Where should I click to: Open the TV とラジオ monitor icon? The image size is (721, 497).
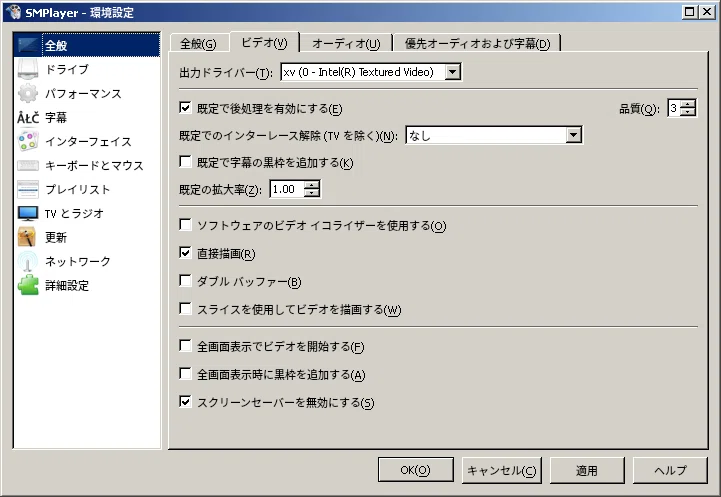pos(28,213)
